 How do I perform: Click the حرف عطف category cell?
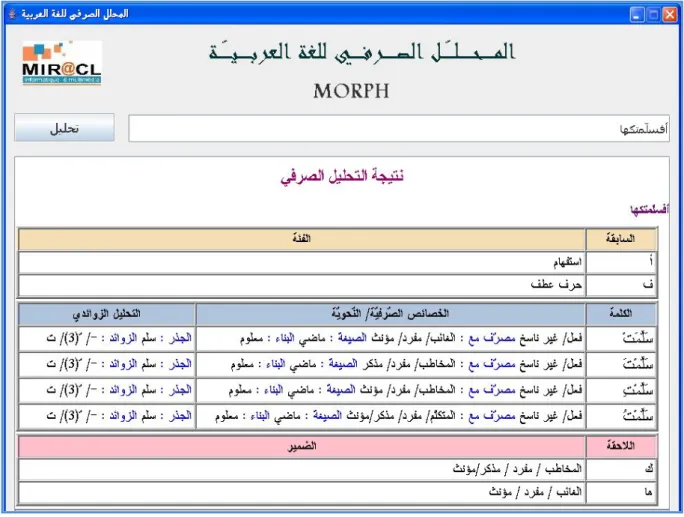click(x=301, y=285)
